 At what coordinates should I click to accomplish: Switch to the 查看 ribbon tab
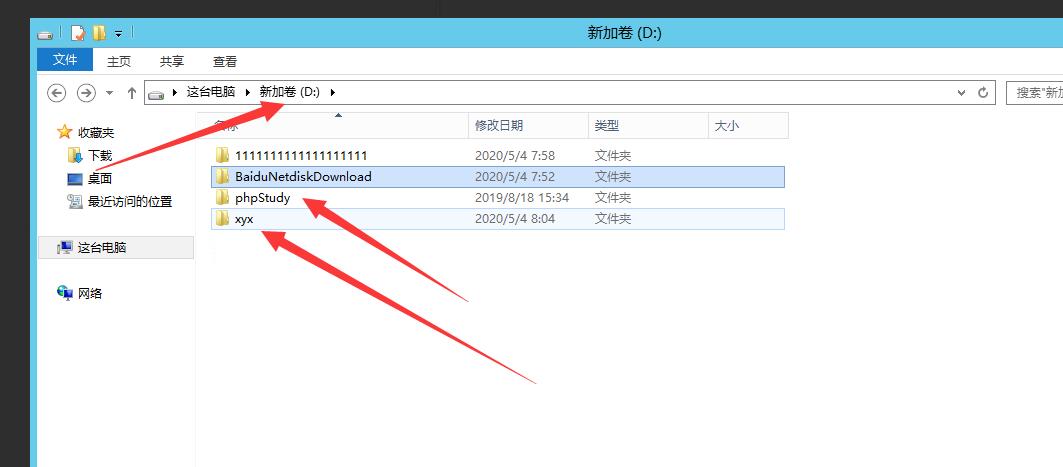click(x=225, y=61)
